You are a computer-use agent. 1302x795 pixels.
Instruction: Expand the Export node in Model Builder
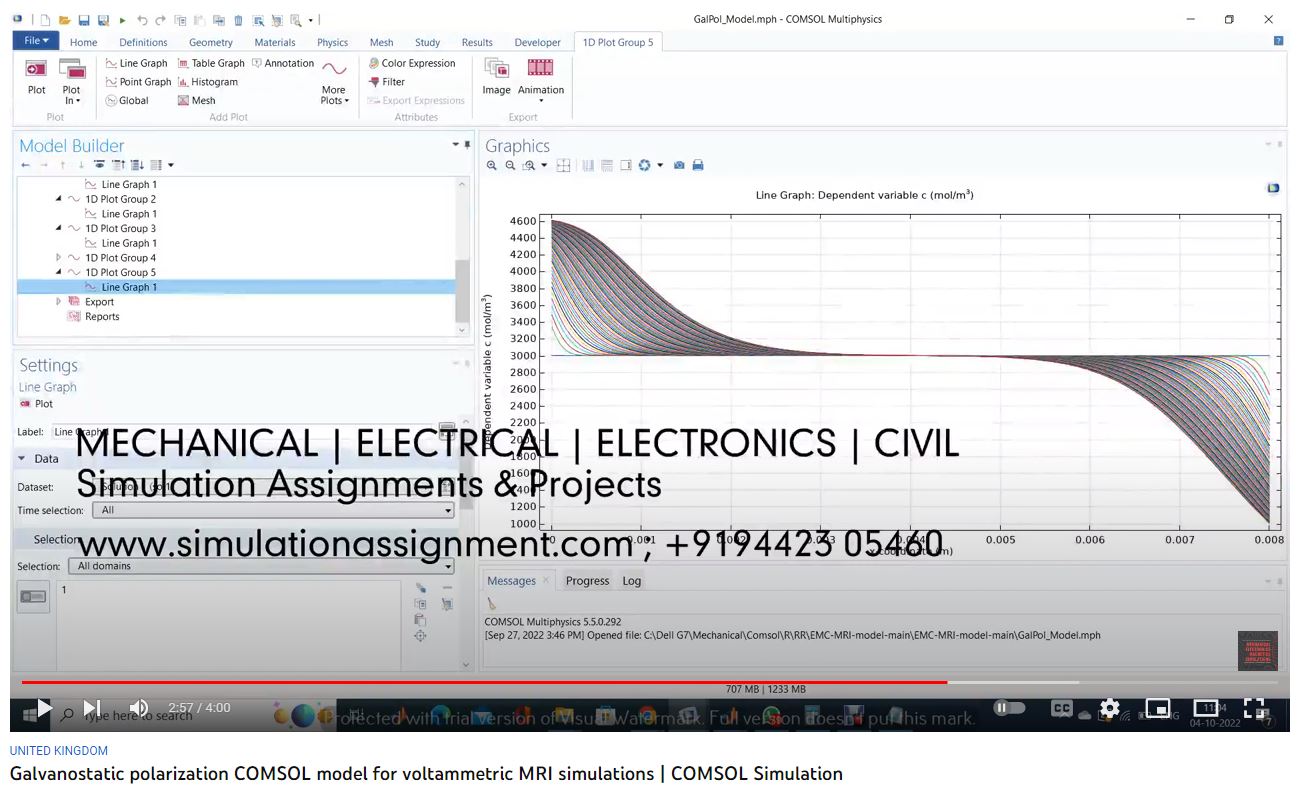pos(58,302)
